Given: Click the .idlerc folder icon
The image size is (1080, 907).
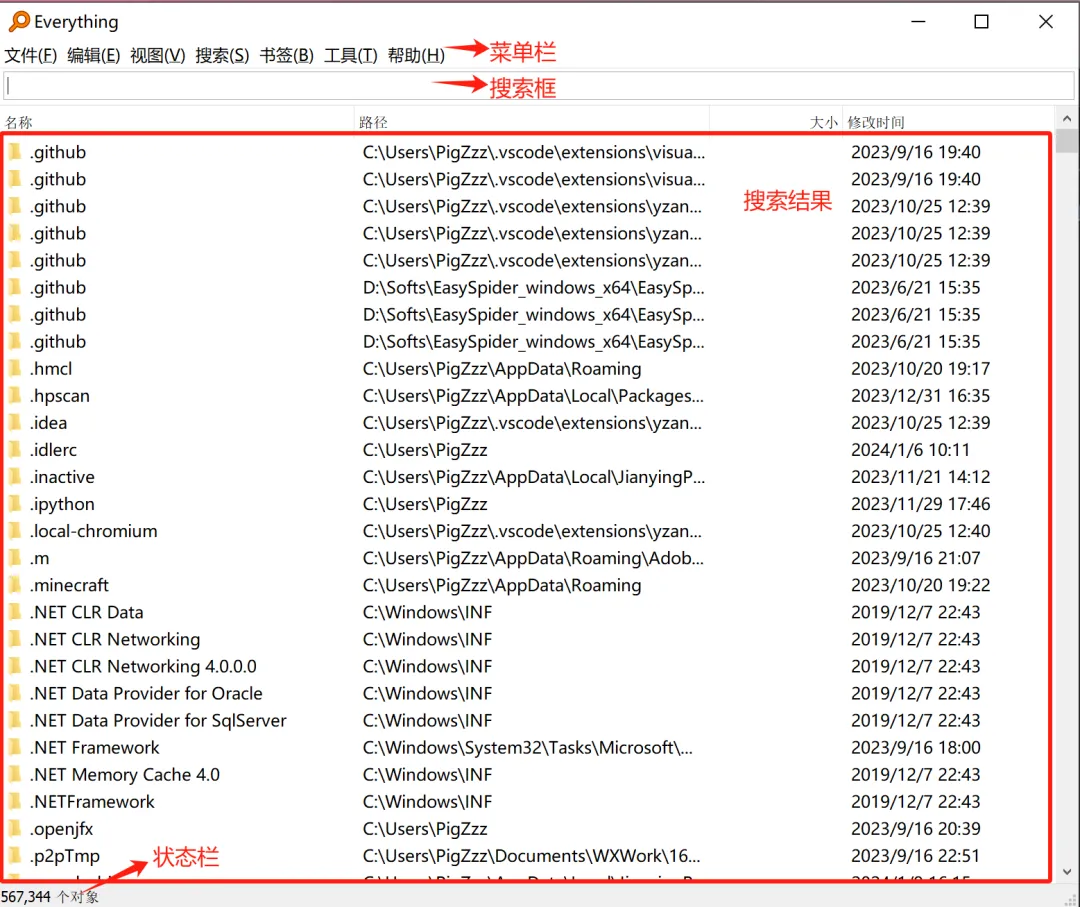Looking at the screenshot, I should [15, 450].
